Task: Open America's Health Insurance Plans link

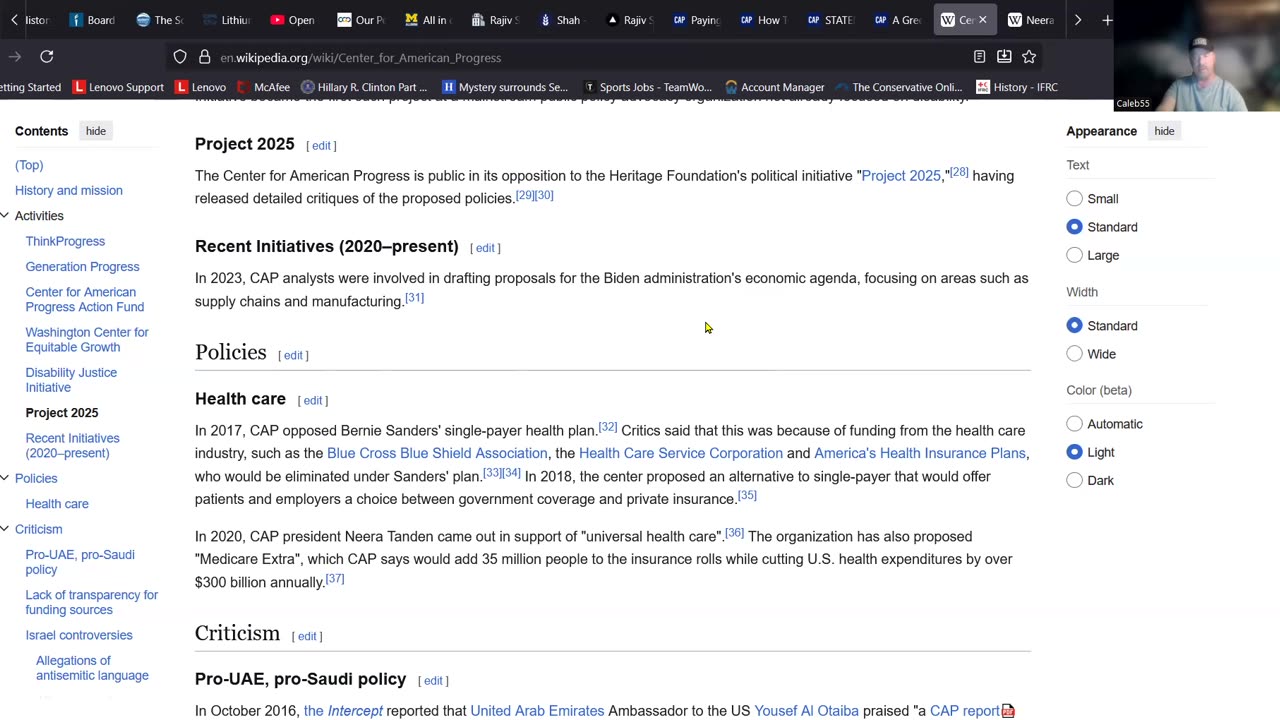Action: (x=920, y=454)
